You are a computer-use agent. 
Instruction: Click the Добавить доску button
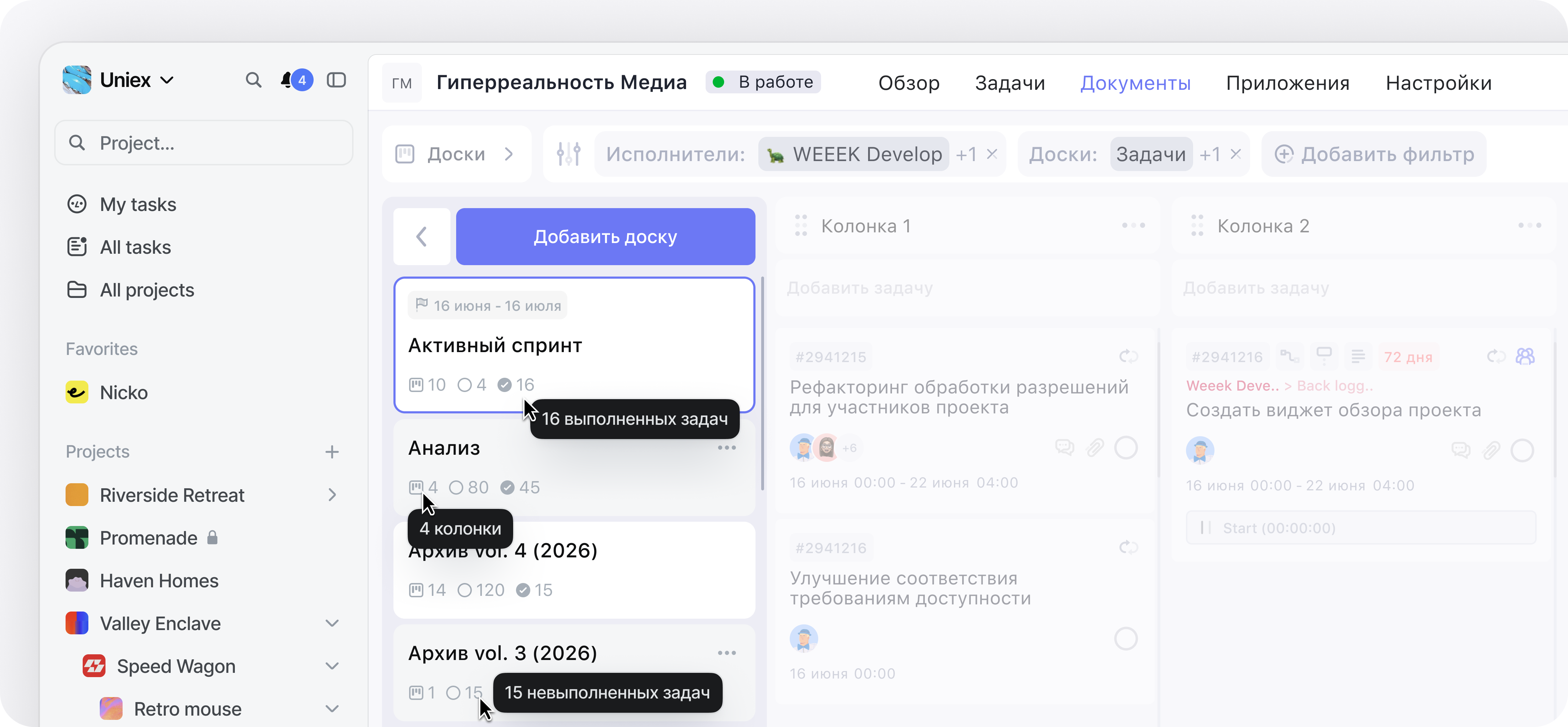click(606, 236)
